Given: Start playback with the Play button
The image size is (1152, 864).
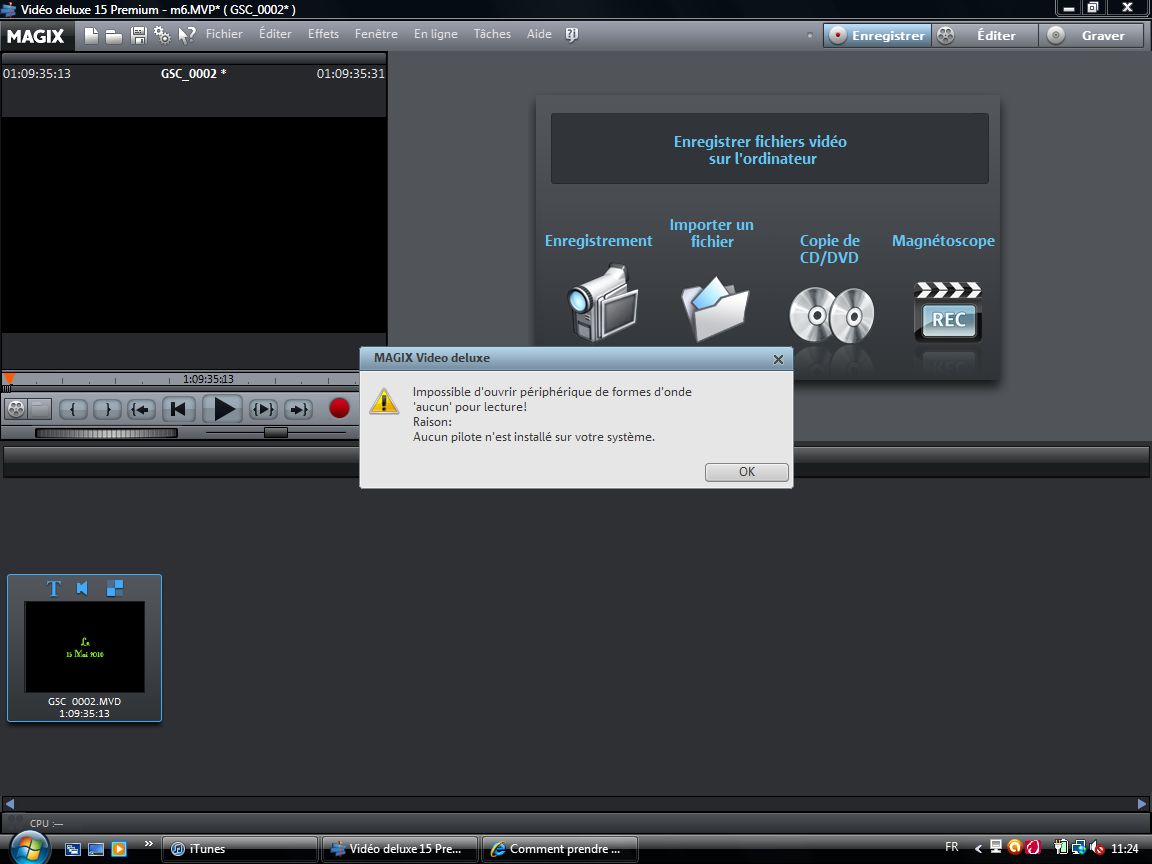Looking at the screenshot, I should (x=225, y=408).
